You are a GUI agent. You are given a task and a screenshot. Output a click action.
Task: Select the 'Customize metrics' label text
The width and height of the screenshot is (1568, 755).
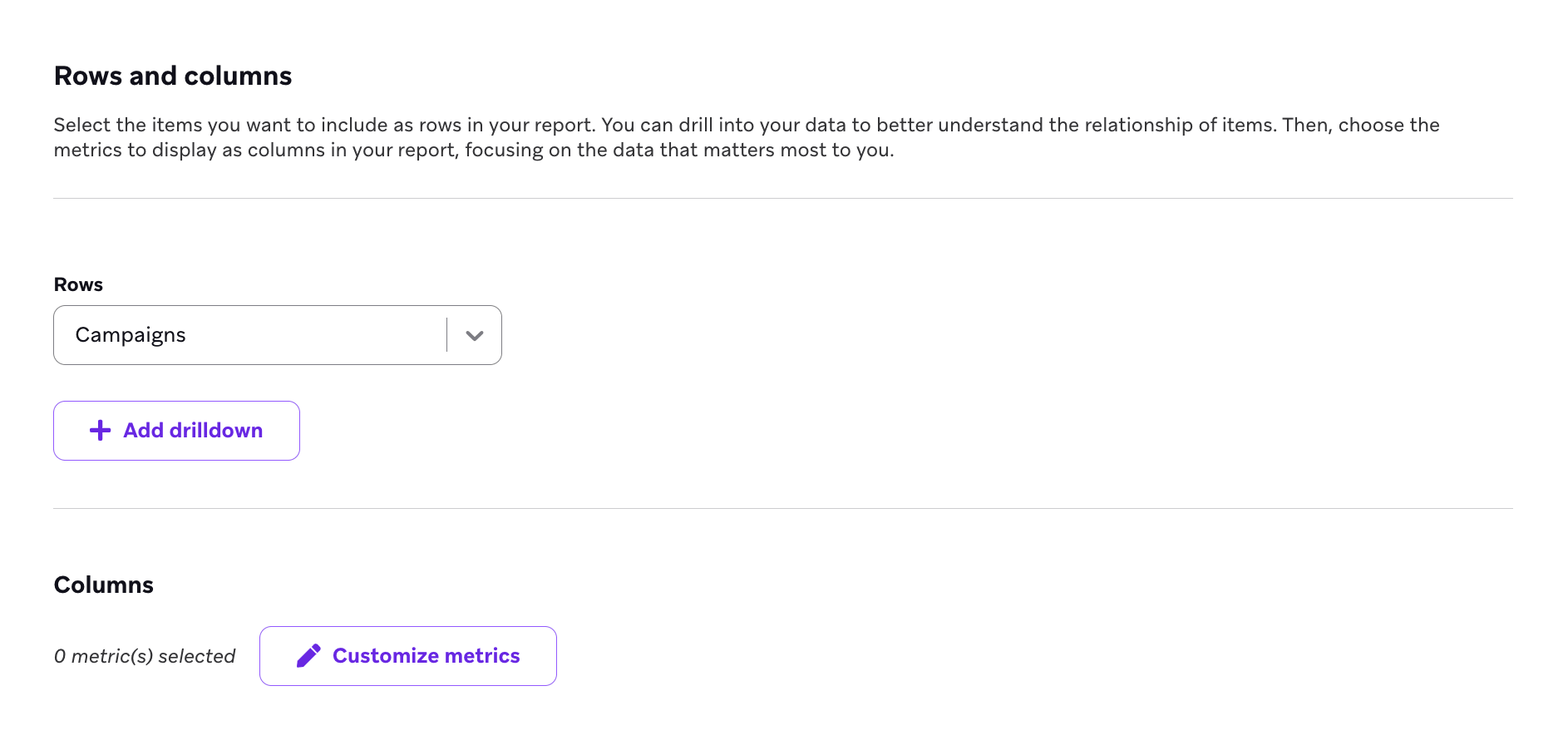(x=426, y=656)
